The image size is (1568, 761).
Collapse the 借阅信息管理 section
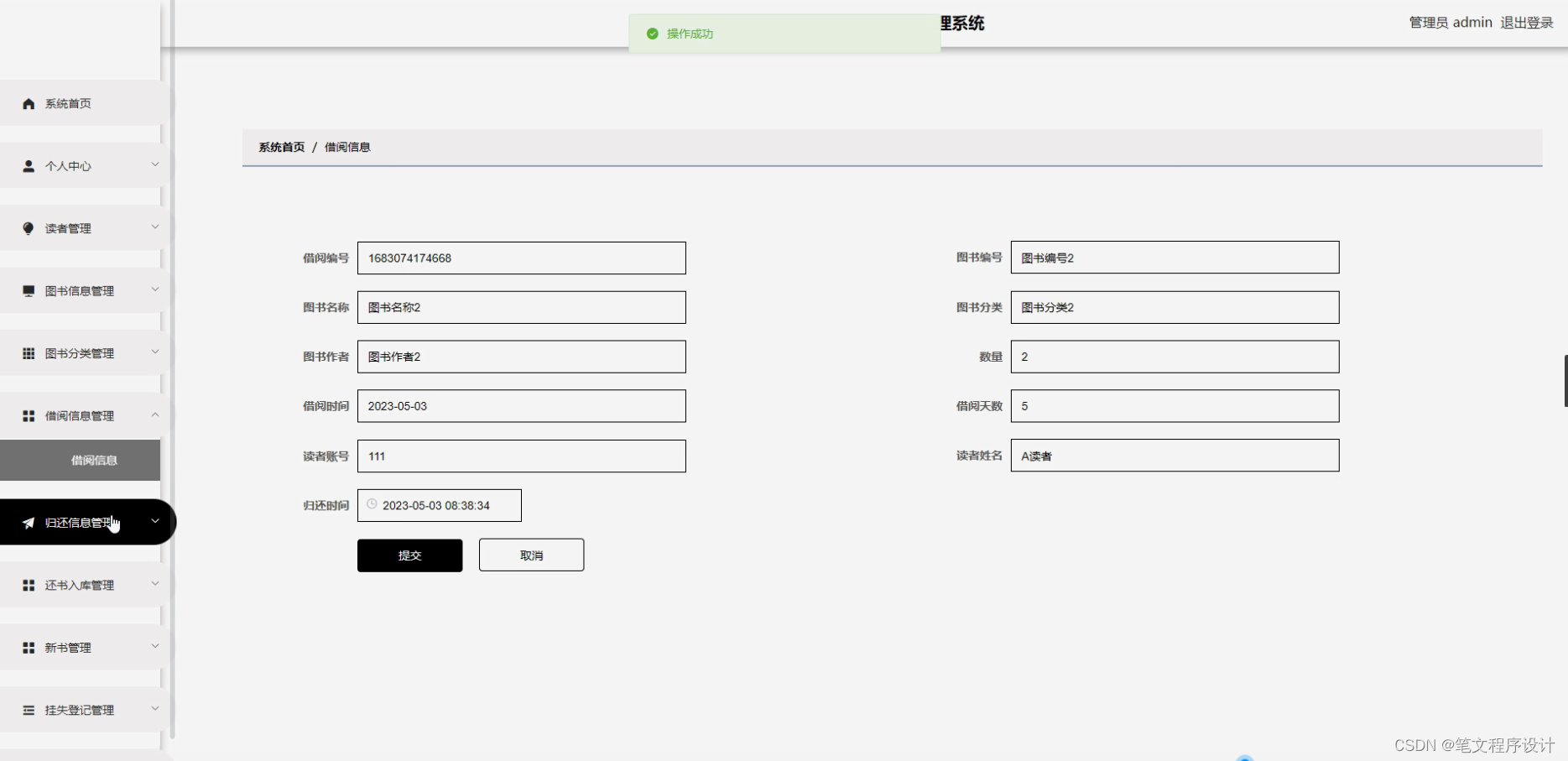(x=80, y=415)
